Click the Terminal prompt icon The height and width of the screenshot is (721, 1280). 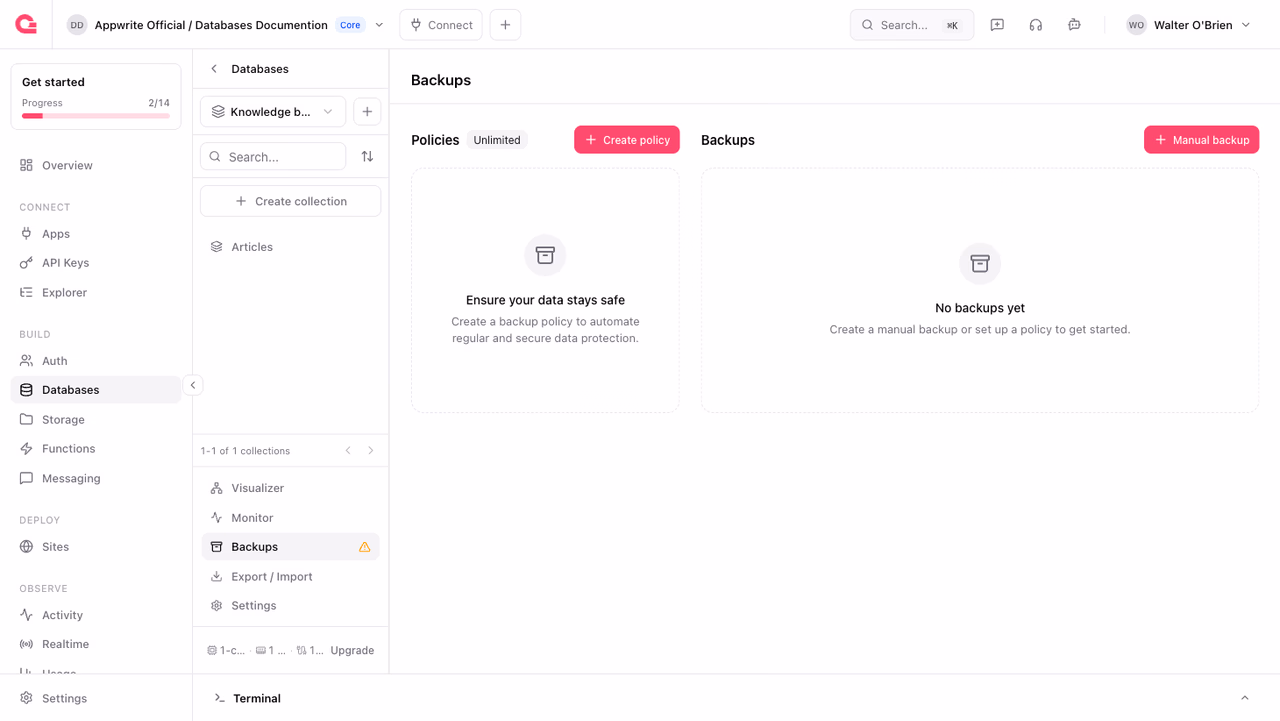[219, 698]
